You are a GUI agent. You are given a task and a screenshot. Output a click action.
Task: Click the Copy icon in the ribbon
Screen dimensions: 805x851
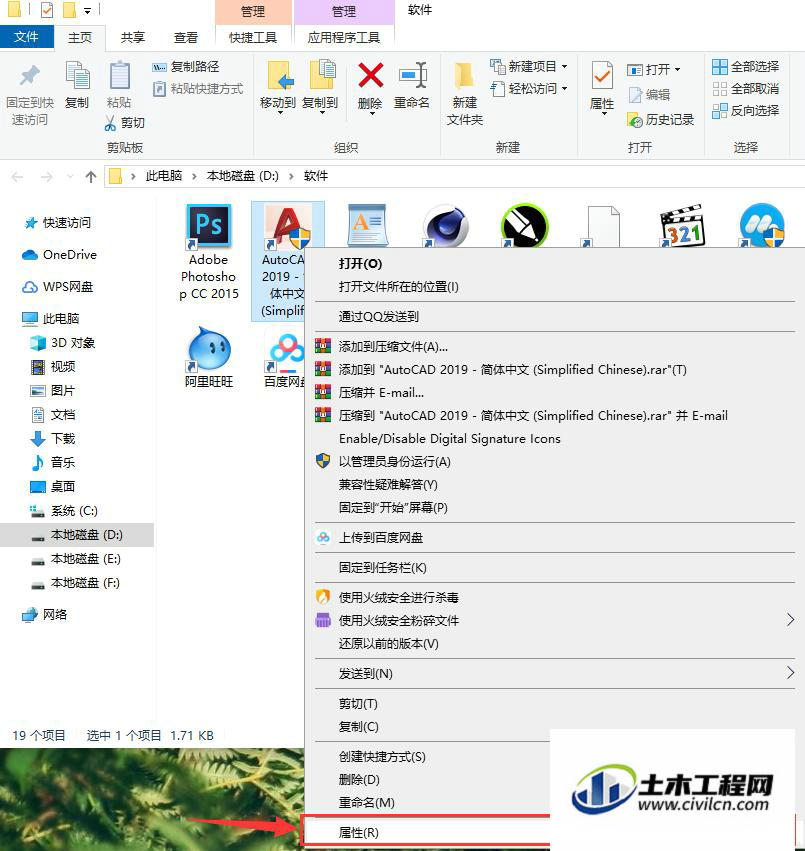77,76
